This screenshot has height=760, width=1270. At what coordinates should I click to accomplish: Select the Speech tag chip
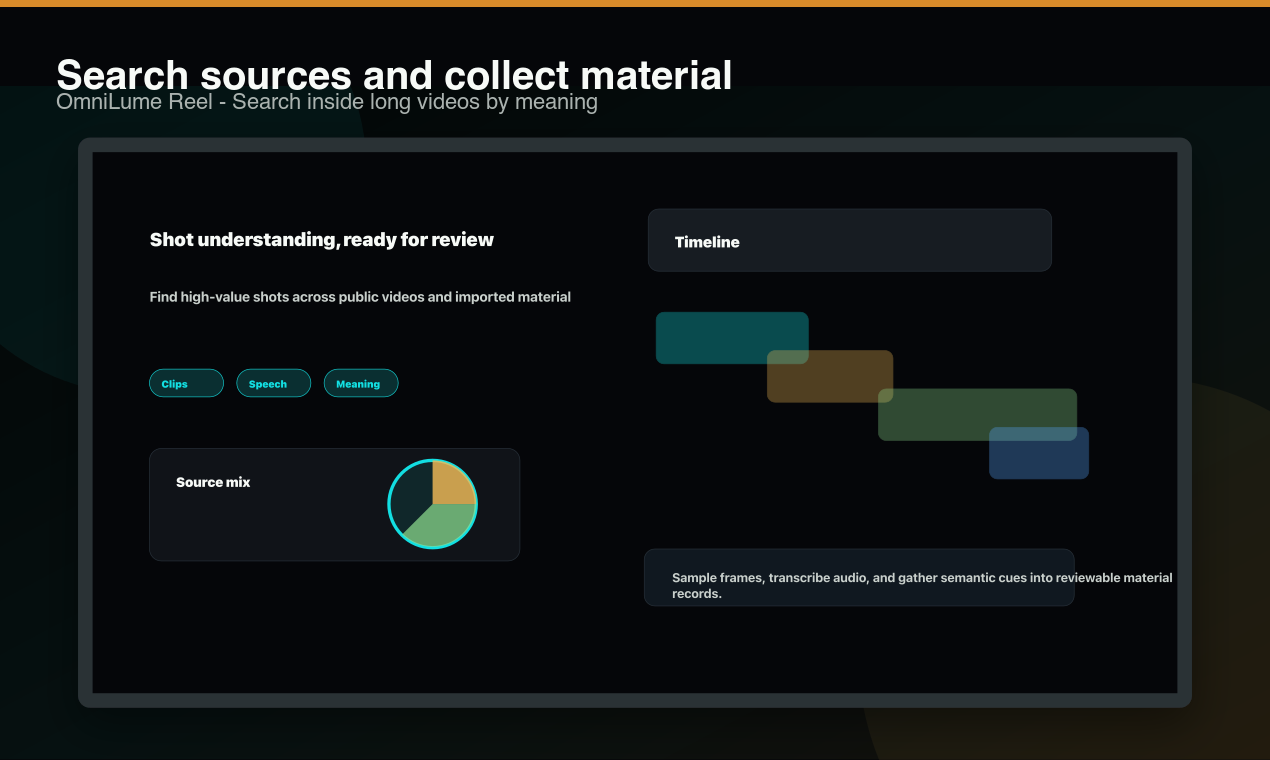pyautogui.click(x=273, y=383)
